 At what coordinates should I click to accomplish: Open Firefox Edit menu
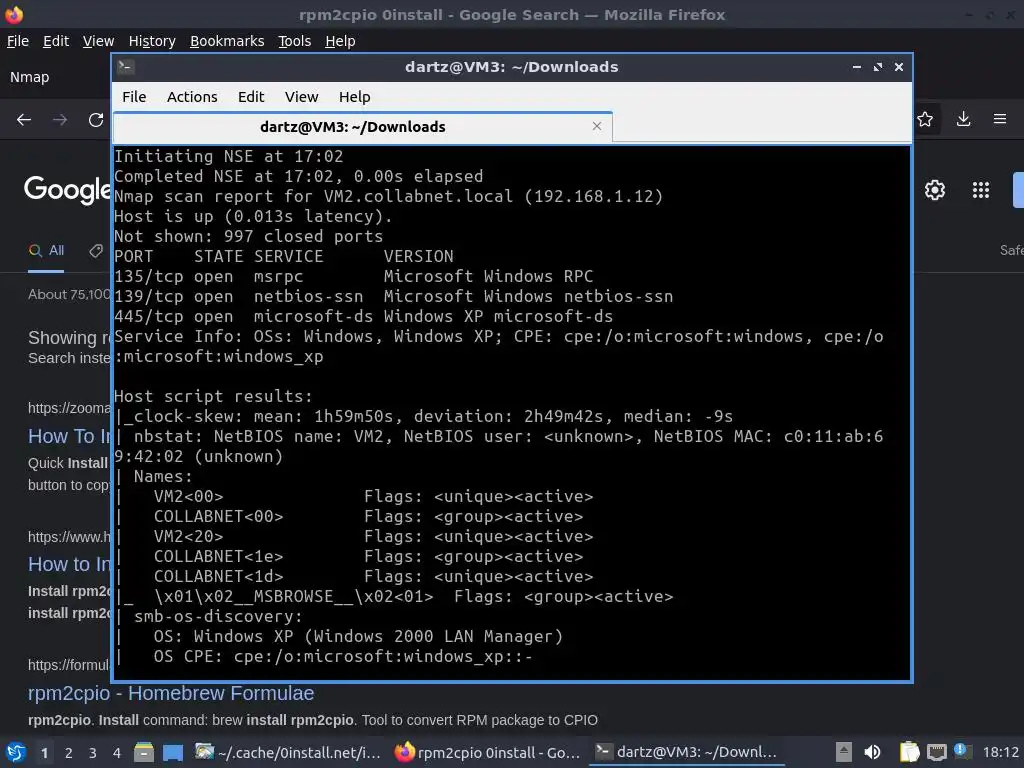coord(56,41)
